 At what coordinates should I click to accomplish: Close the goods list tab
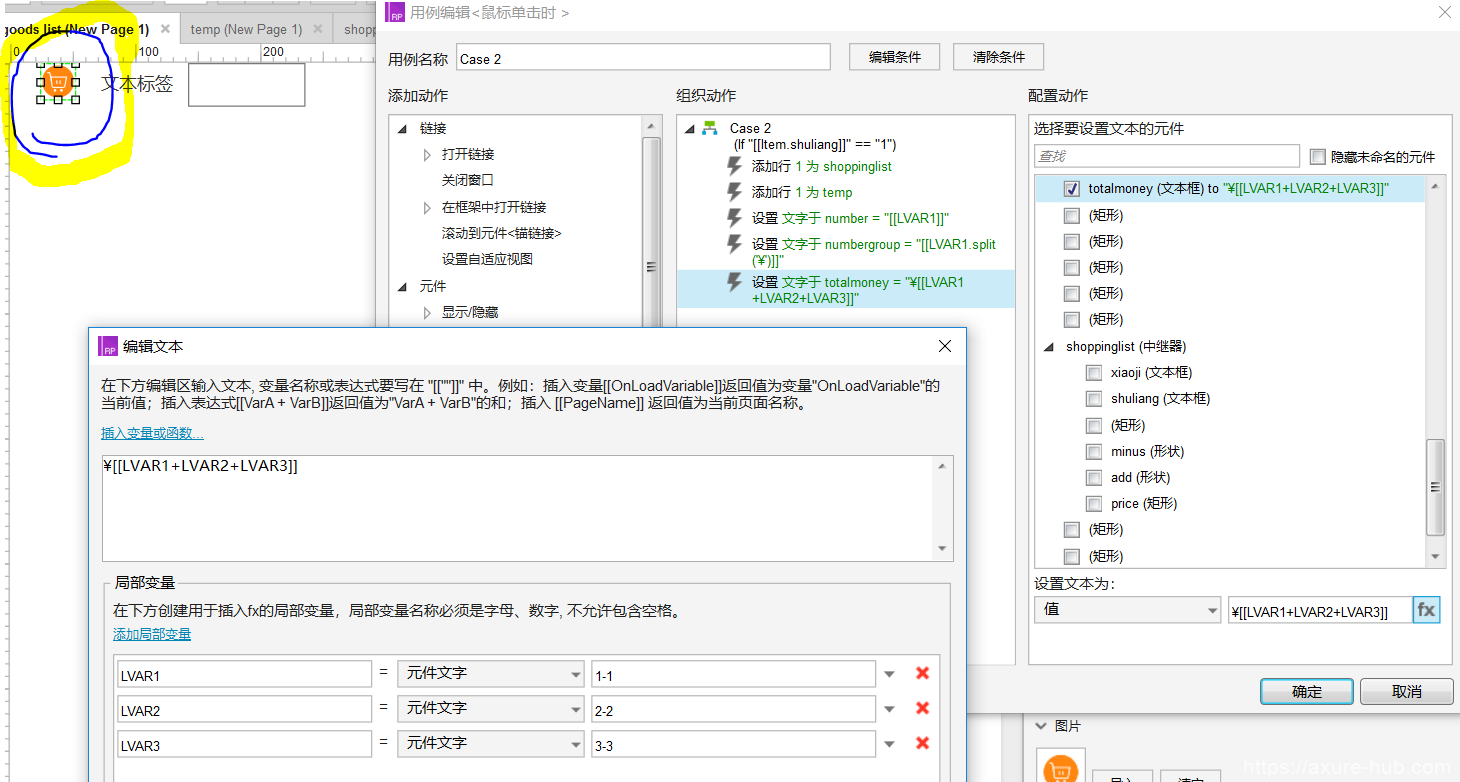pos(166,29)
